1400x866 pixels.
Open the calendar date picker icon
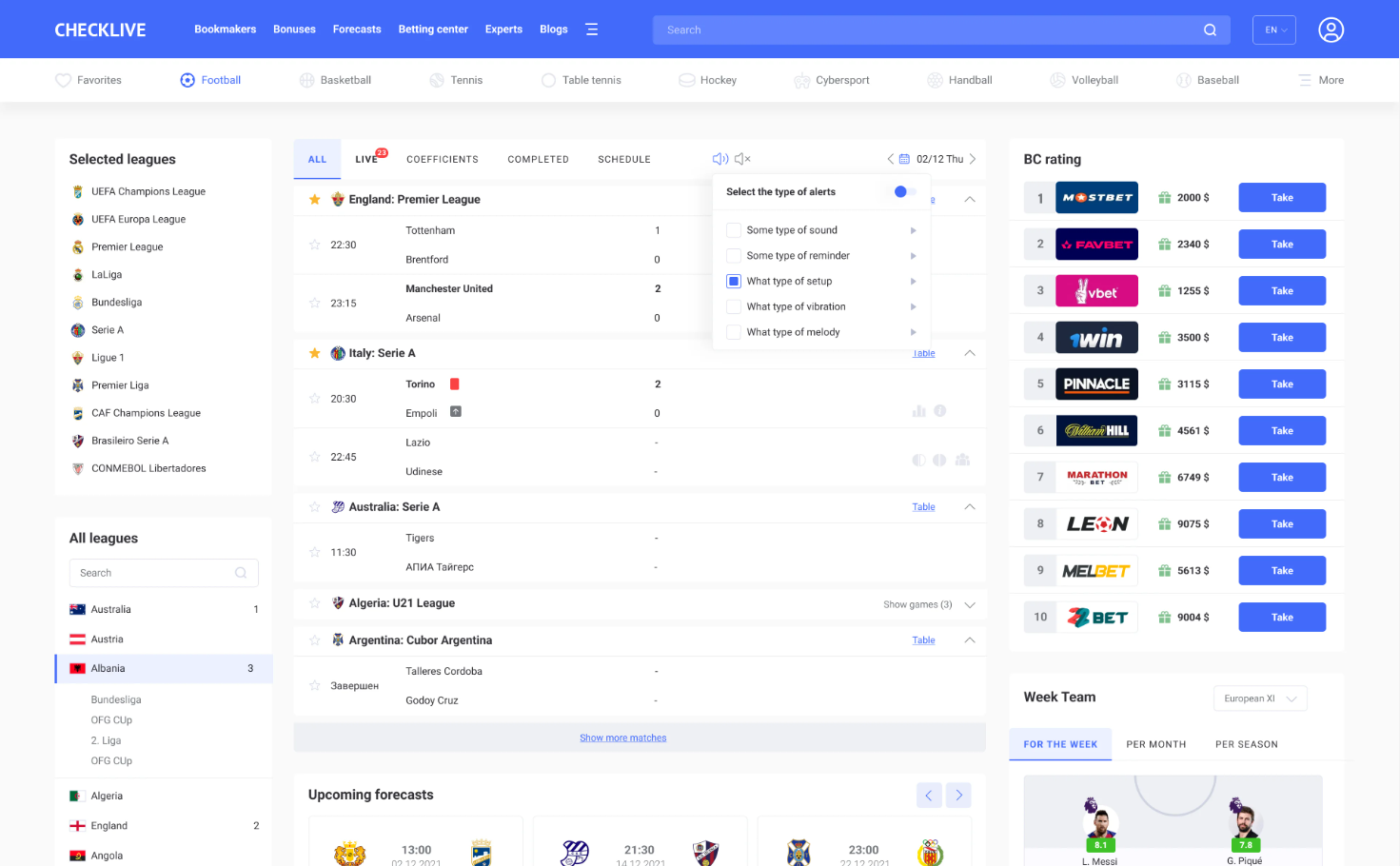pos(904,159)
